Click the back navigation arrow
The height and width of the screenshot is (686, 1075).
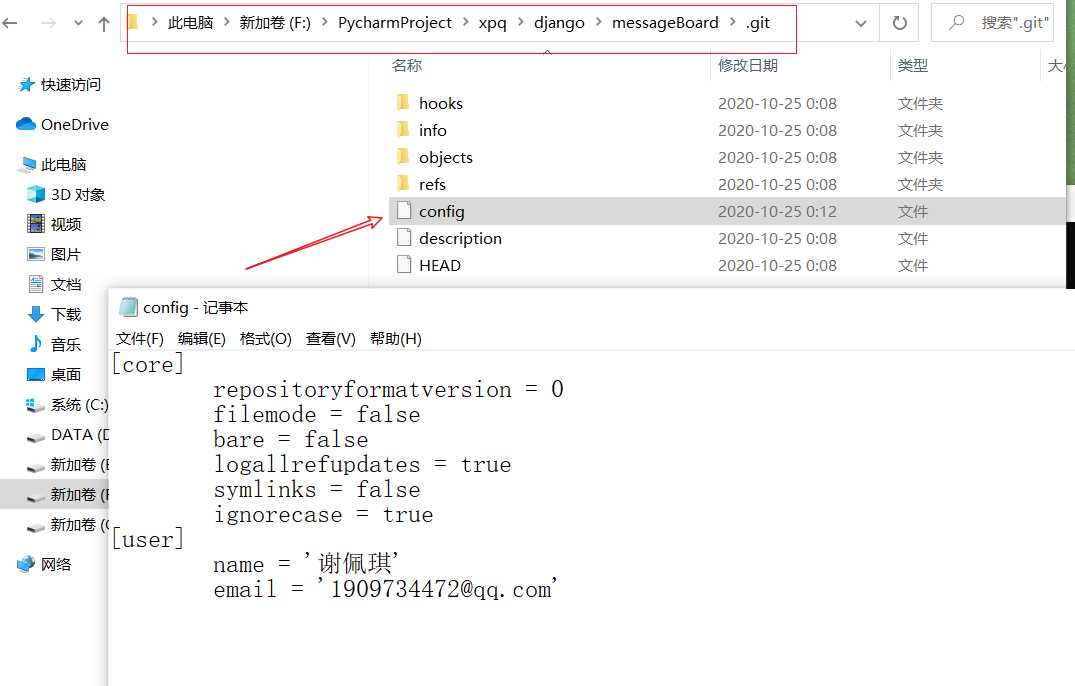(10, 23)
